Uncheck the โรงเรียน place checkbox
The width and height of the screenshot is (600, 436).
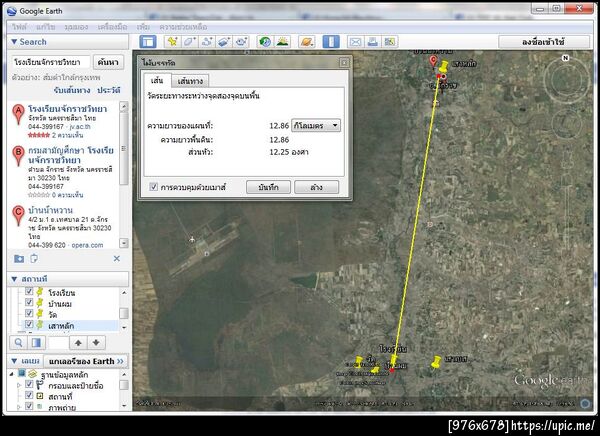29,292
